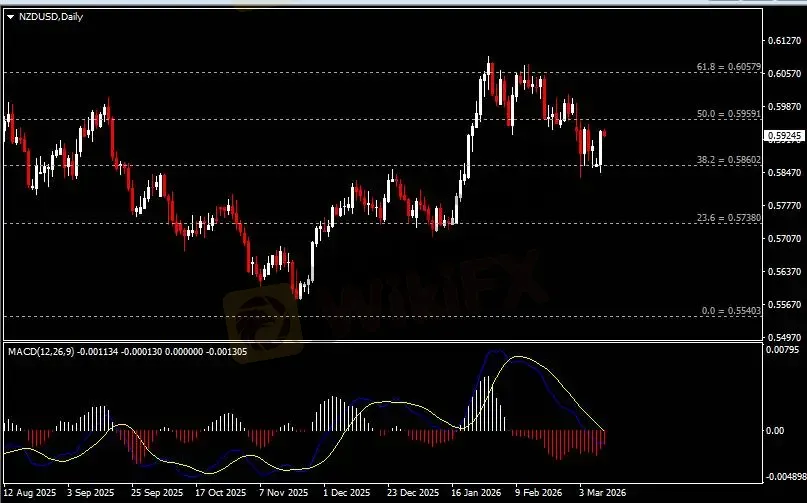Click the 38.2 = 0.58602 Fibonacci label

point(729,160)
